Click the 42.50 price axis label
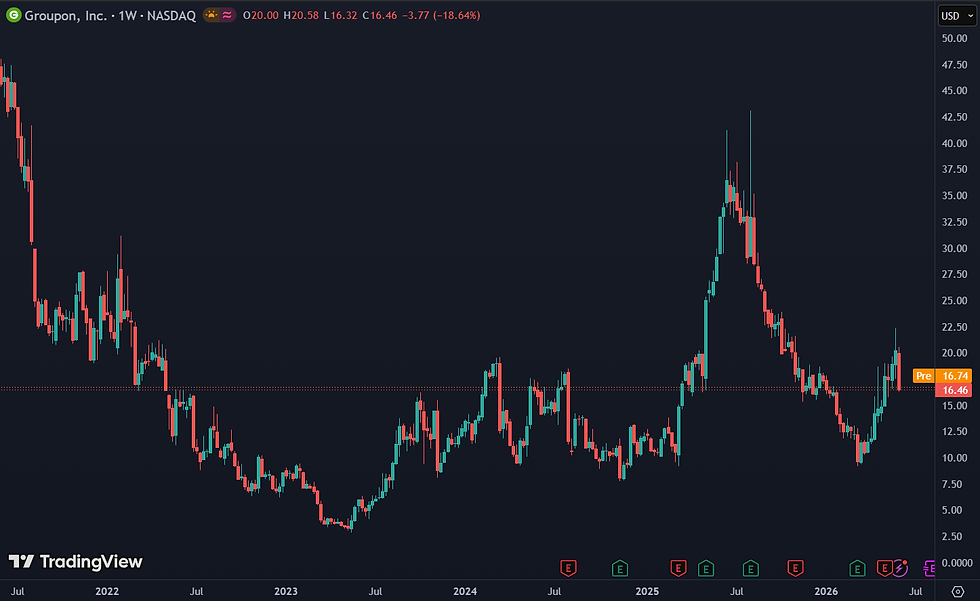The height and width of the screenshot is (601, 980). coord(954,117)
